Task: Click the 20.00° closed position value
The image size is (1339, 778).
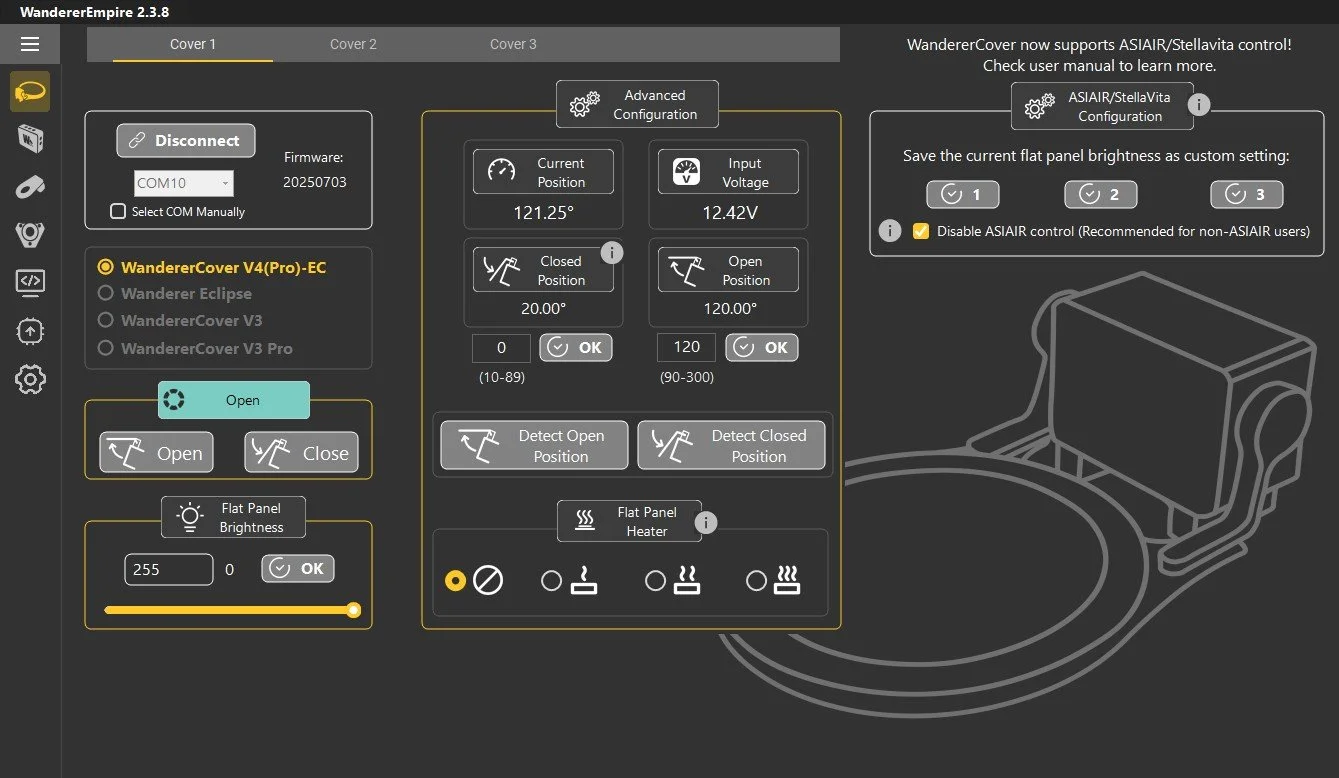Action: pyautogui.click(x=543, y=308)
